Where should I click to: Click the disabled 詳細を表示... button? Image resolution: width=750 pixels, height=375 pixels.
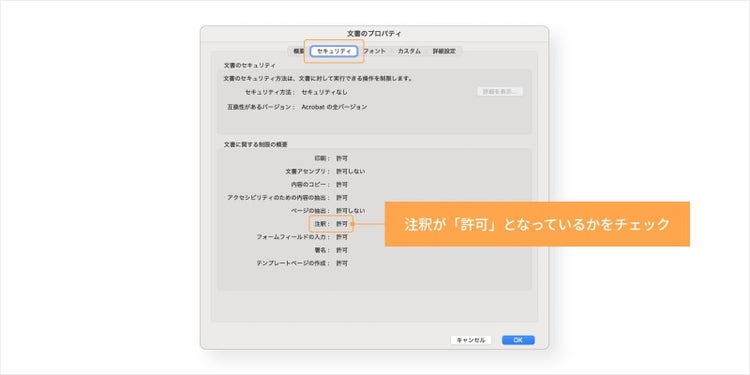pos(500,92)
